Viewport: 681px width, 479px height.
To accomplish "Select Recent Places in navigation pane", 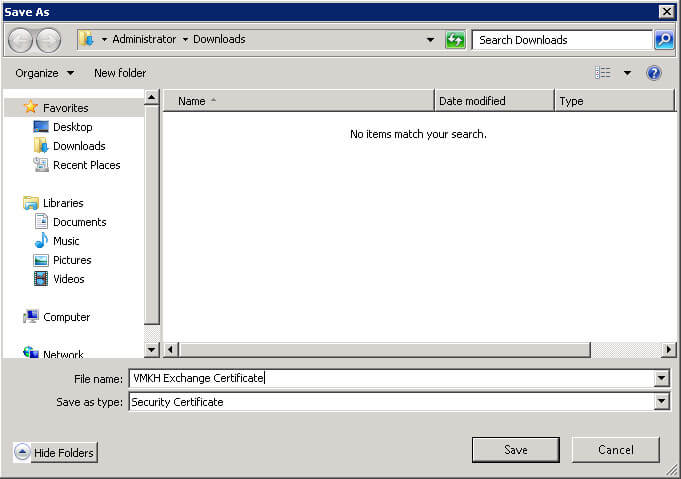I will point(86,165).
